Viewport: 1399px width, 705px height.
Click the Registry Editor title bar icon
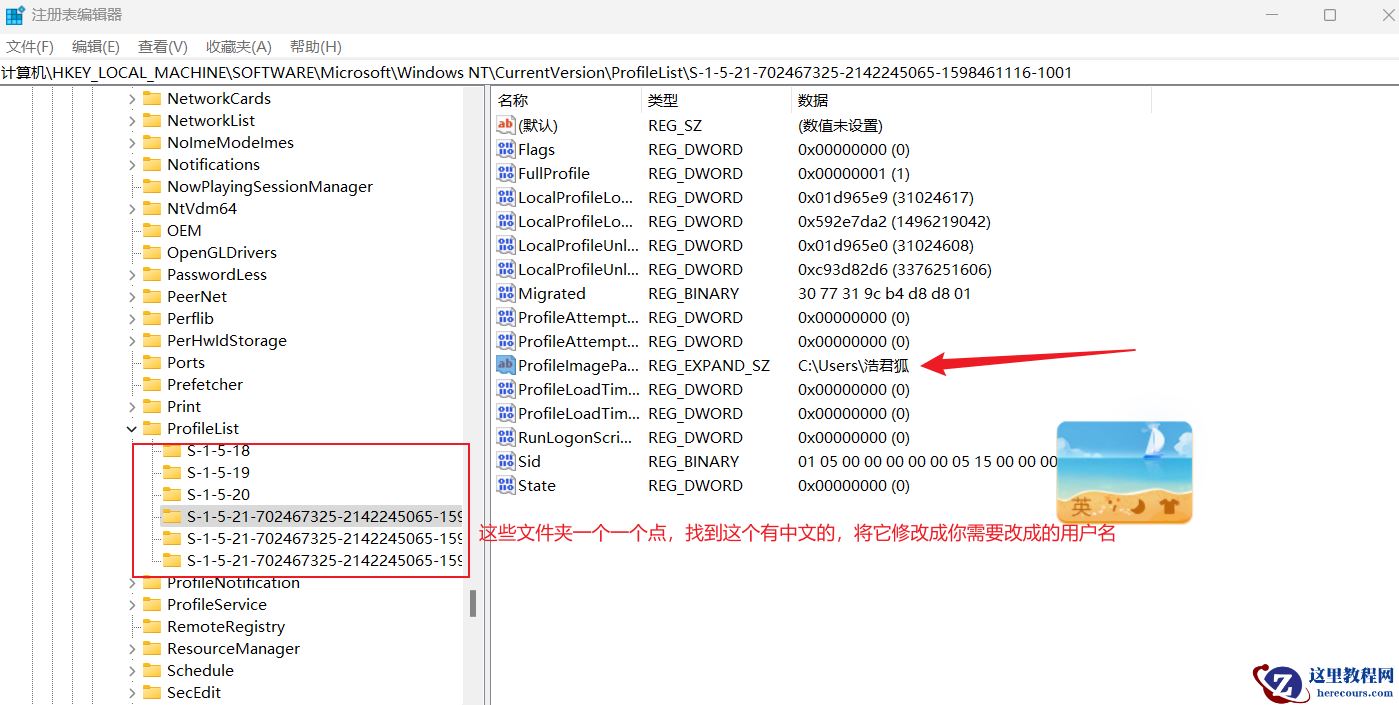14,14
